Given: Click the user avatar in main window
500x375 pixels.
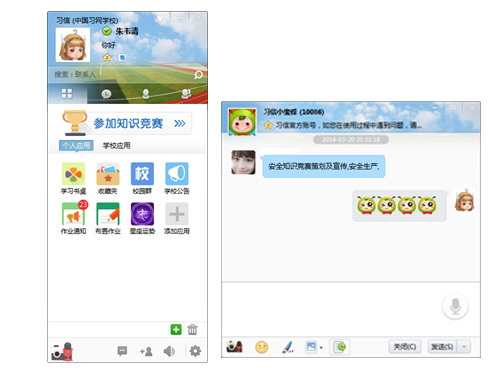Looking at the screenshot, I should tap(73, 45).
